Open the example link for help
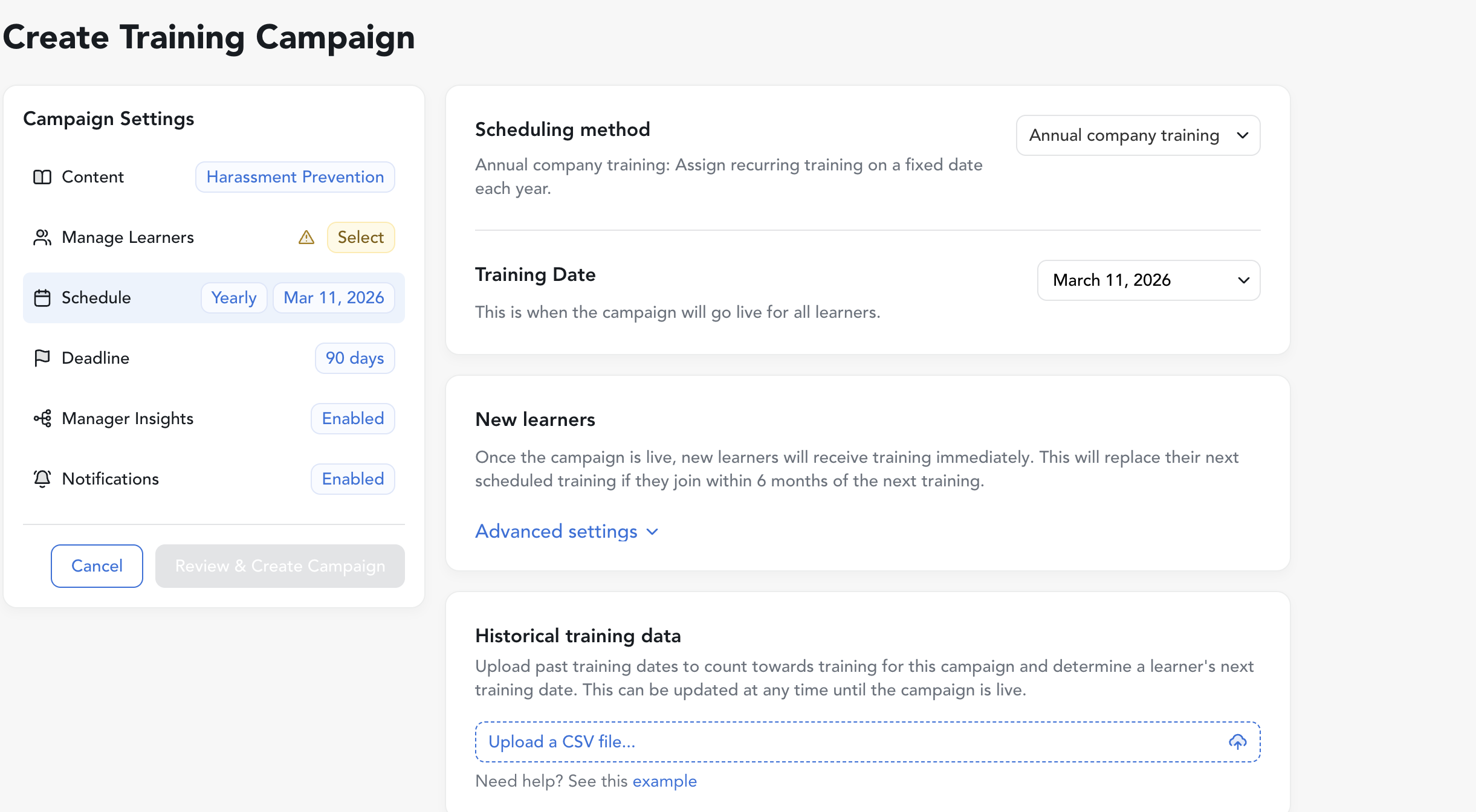The width and height of the screenshot is (1476, 812). (664, 781)
